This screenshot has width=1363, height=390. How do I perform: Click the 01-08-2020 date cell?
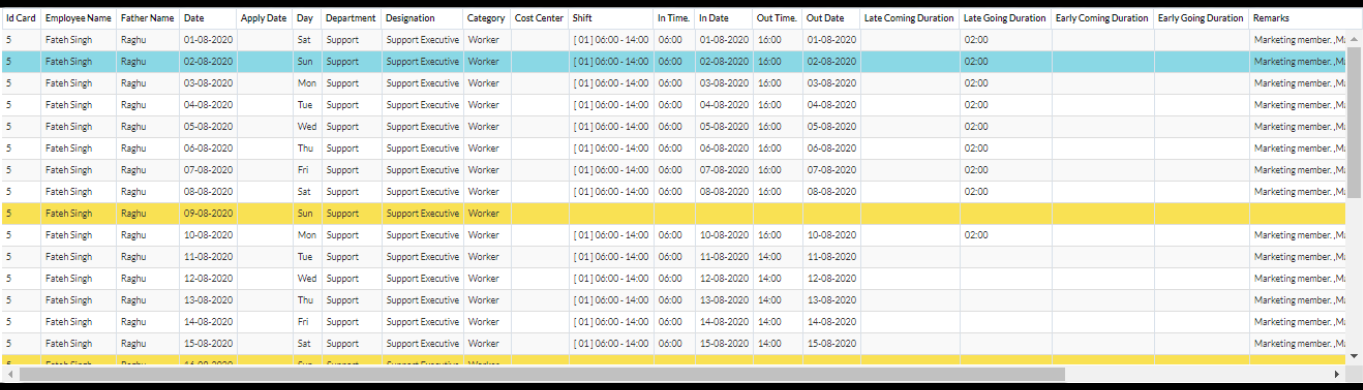click(208, 40)
